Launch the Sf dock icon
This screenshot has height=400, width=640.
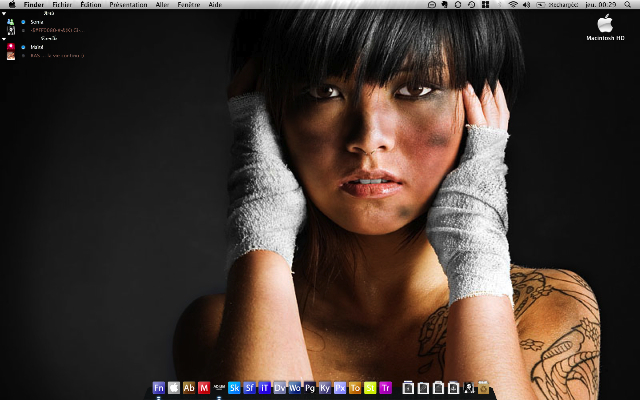point(249,387)
